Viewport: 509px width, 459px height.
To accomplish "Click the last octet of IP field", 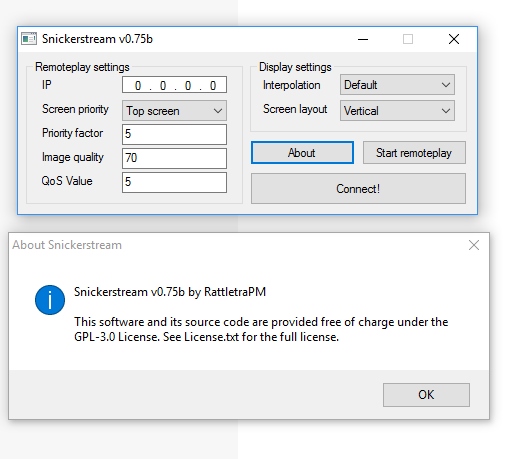I will coord(213,86).
